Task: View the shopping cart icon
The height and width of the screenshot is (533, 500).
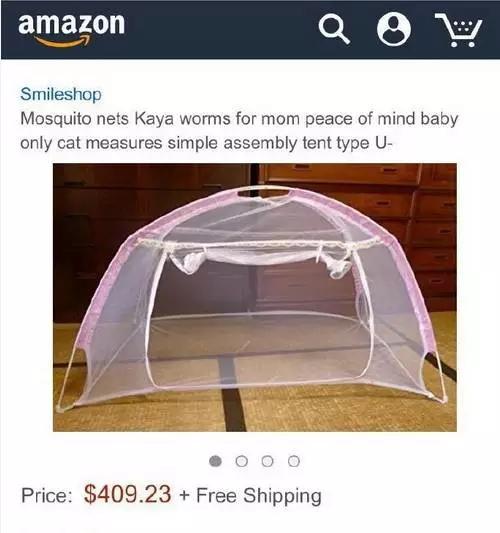Action: (459, 30)
